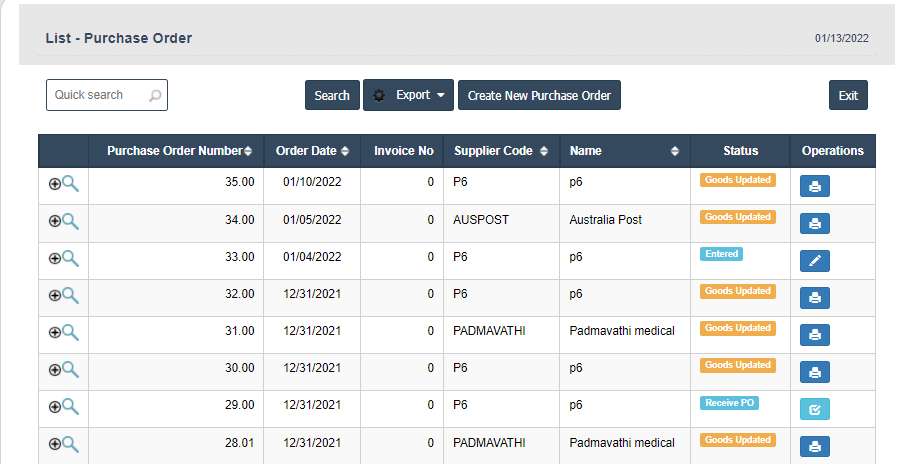Image resolution: width=898 pixels, height=464 pixels.
Task: Click the magnifier icon in Quick search box
Action: point(155,96)
